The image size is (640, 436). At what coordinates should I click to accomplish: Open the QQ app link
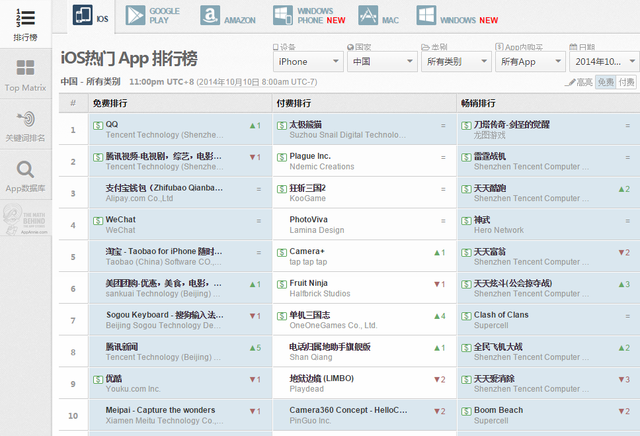pos(112,124)
